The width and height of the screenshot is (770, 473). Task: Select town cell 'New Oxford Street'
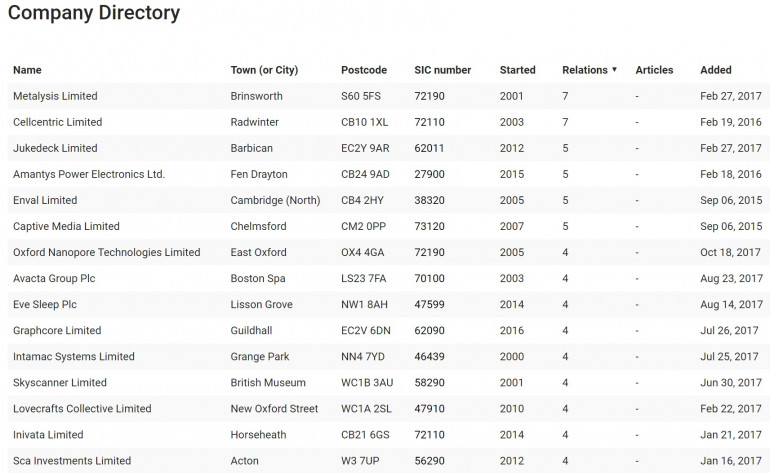click(x=274, y=408)
